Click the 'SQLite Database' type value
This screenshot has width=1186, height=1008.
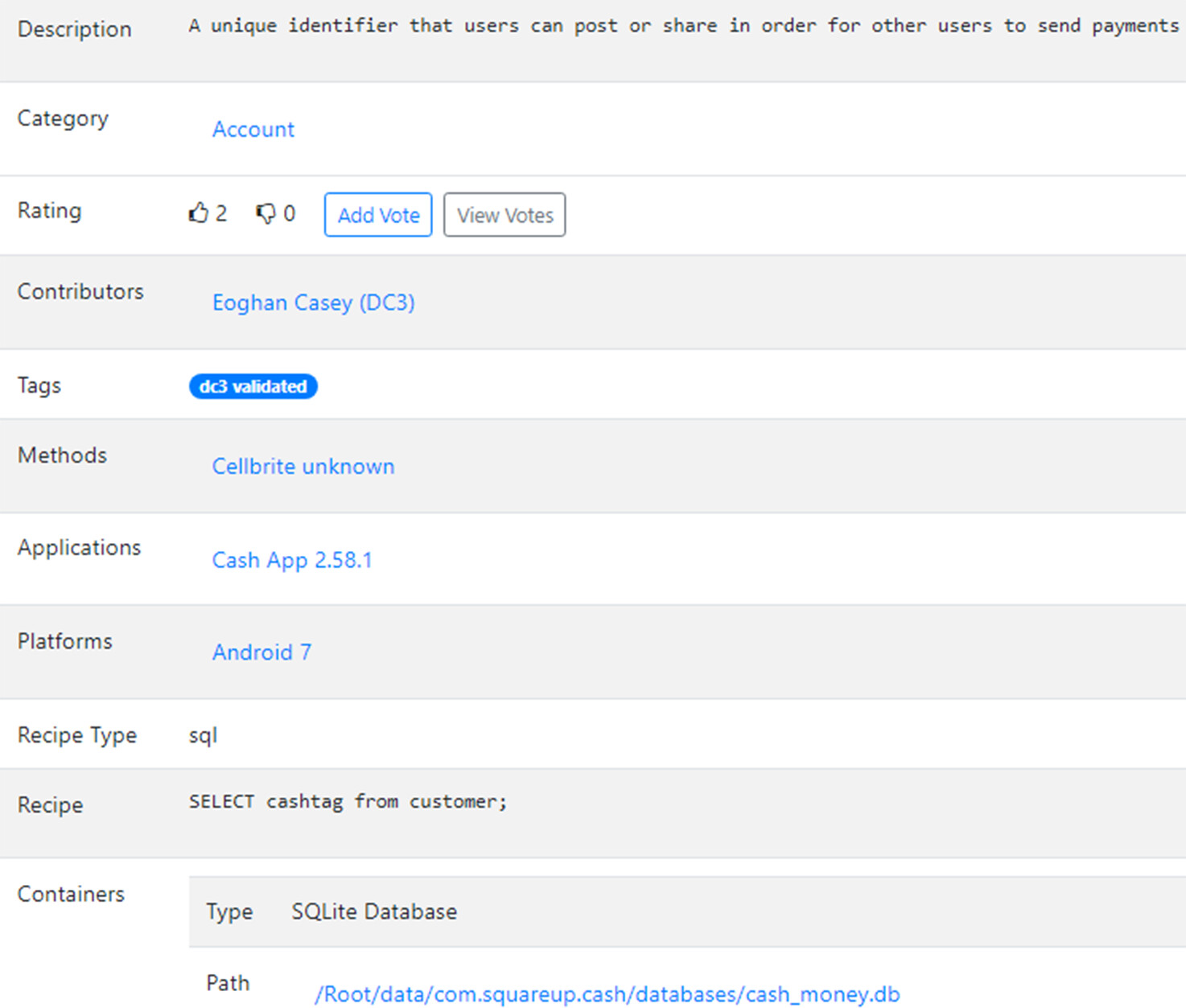374,911
